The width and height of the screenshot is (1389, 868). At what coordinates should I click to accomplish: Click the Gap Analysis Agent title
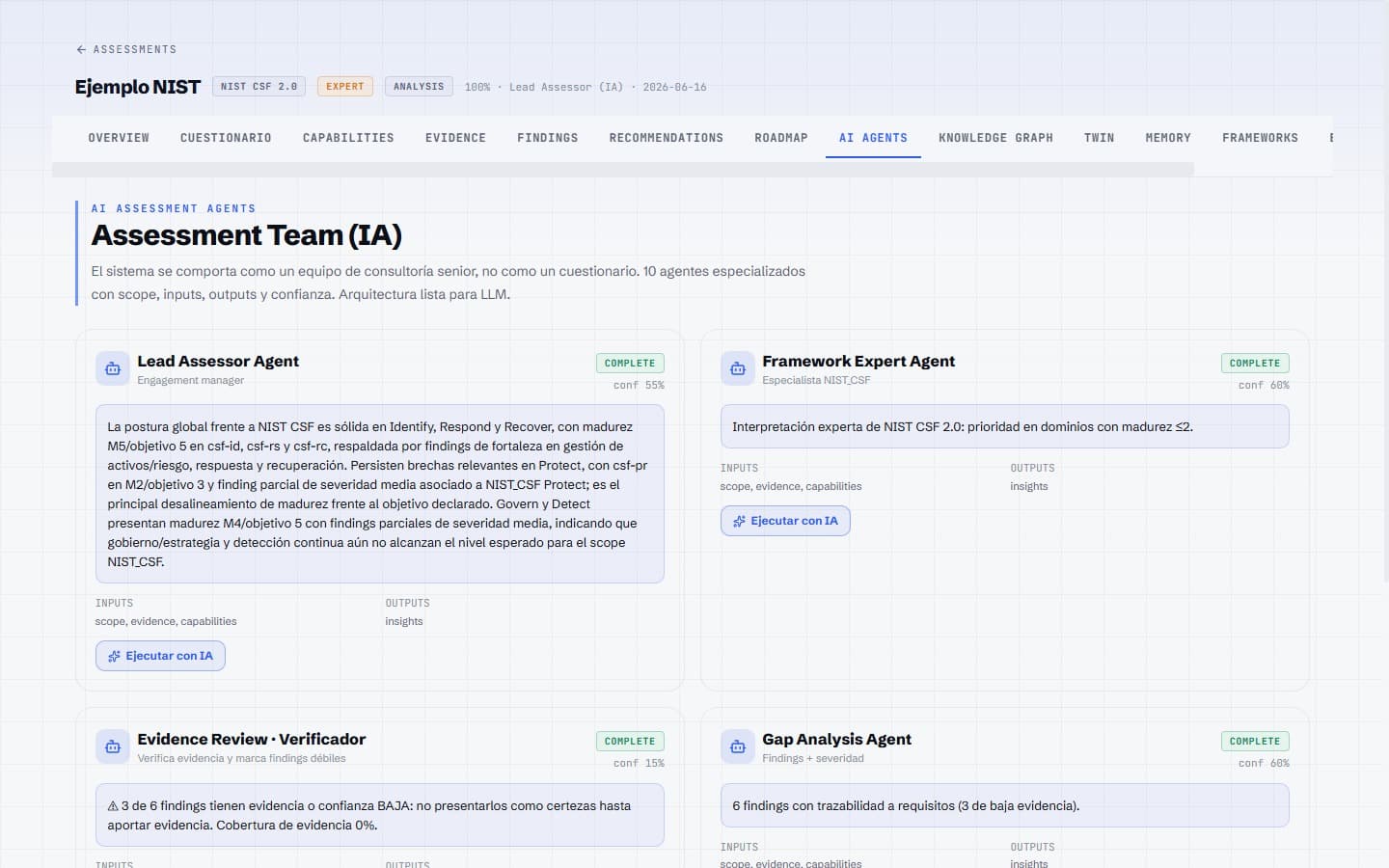pos(836,740)
